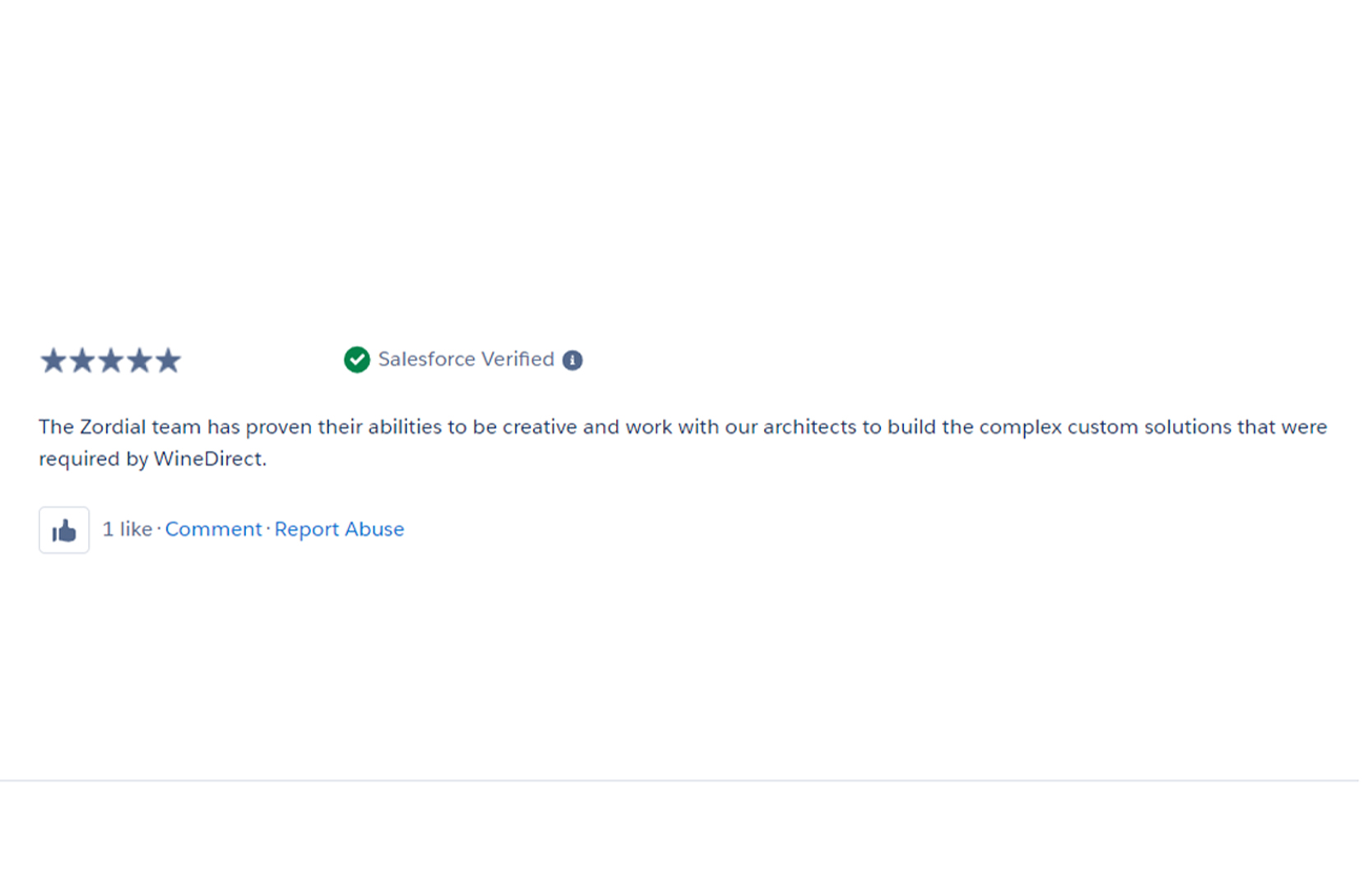This screenshot has height=883, width=1372.
Task: Open the info tooltip next to Salesforce Verified
Action: (x=572, y=360)
